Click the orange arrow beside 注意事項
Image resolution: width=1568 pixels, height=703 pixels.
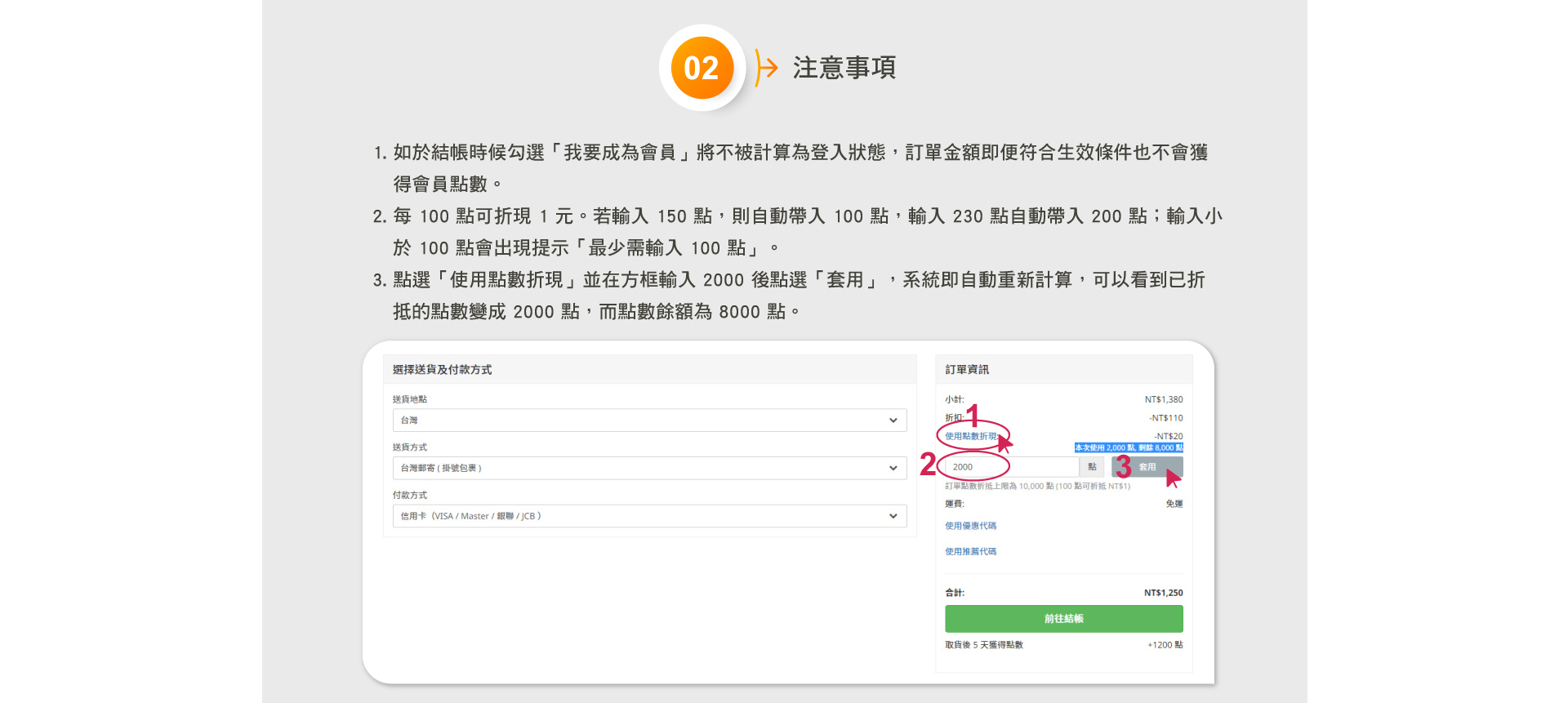pyautogui.click(x=765, y=68)
